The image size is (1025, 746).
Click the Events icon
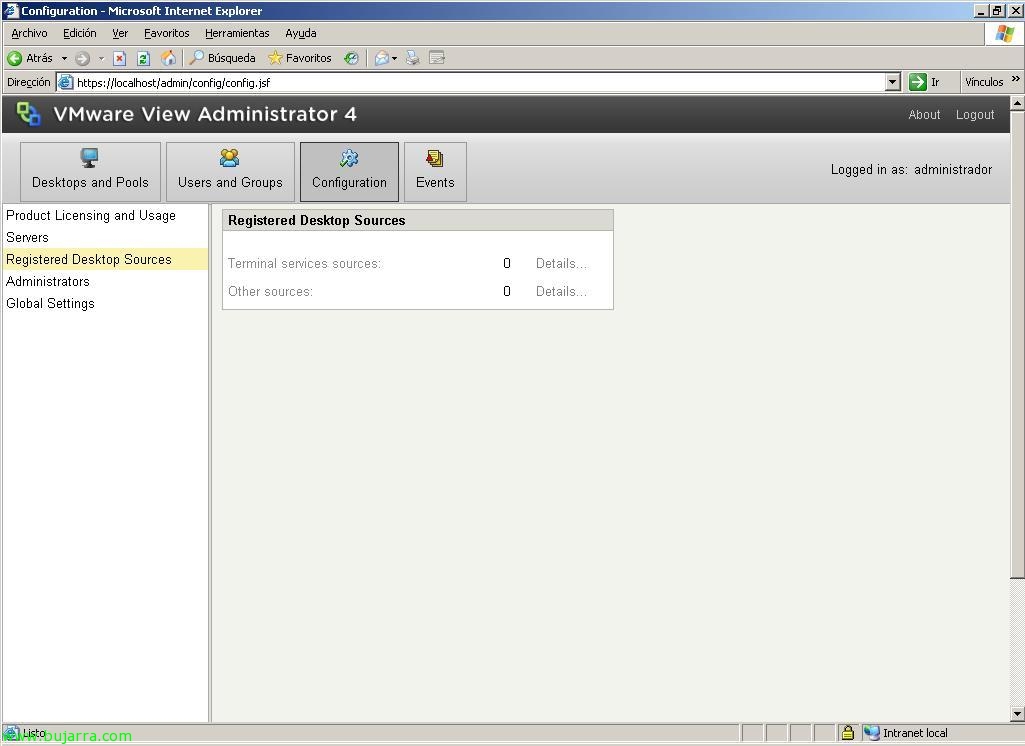point(435,158)
